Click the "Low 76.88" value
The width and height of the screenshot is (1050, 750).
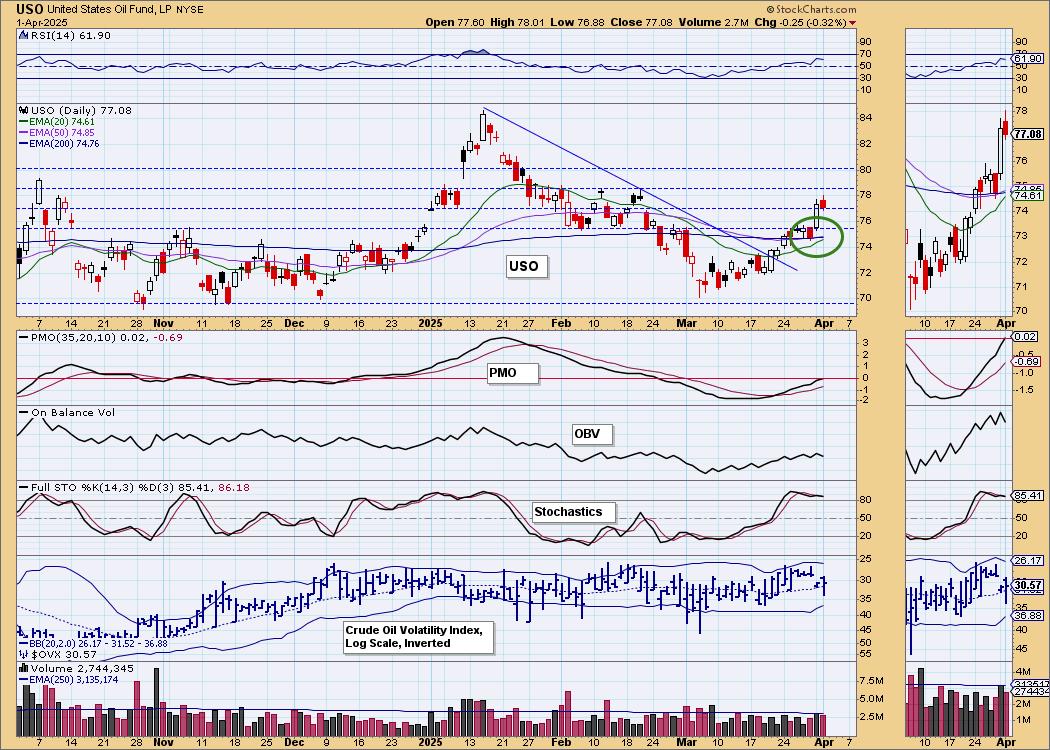pos(578,22)
